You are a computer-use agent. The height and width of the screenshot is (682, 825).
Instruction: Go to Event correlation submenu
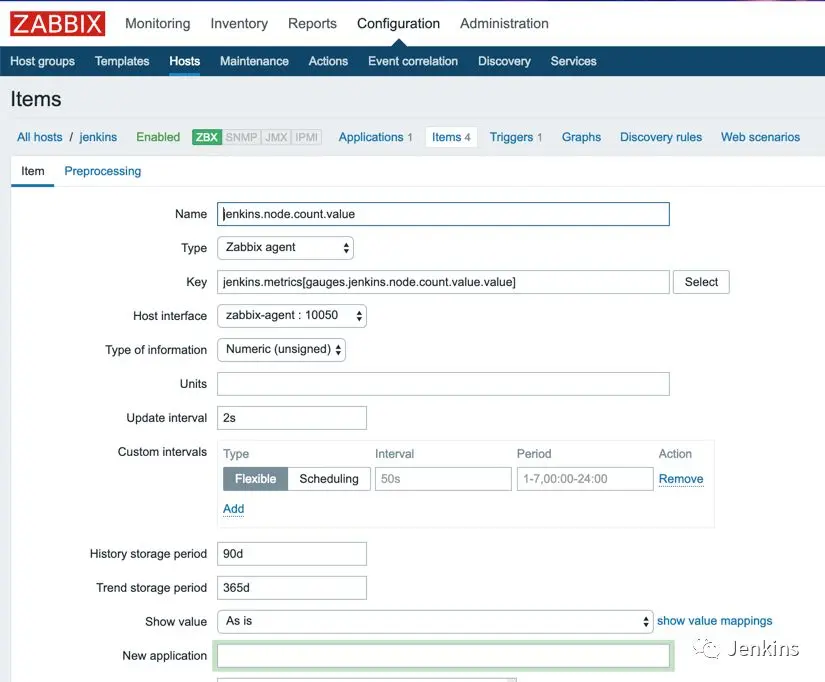pos(413,61)
